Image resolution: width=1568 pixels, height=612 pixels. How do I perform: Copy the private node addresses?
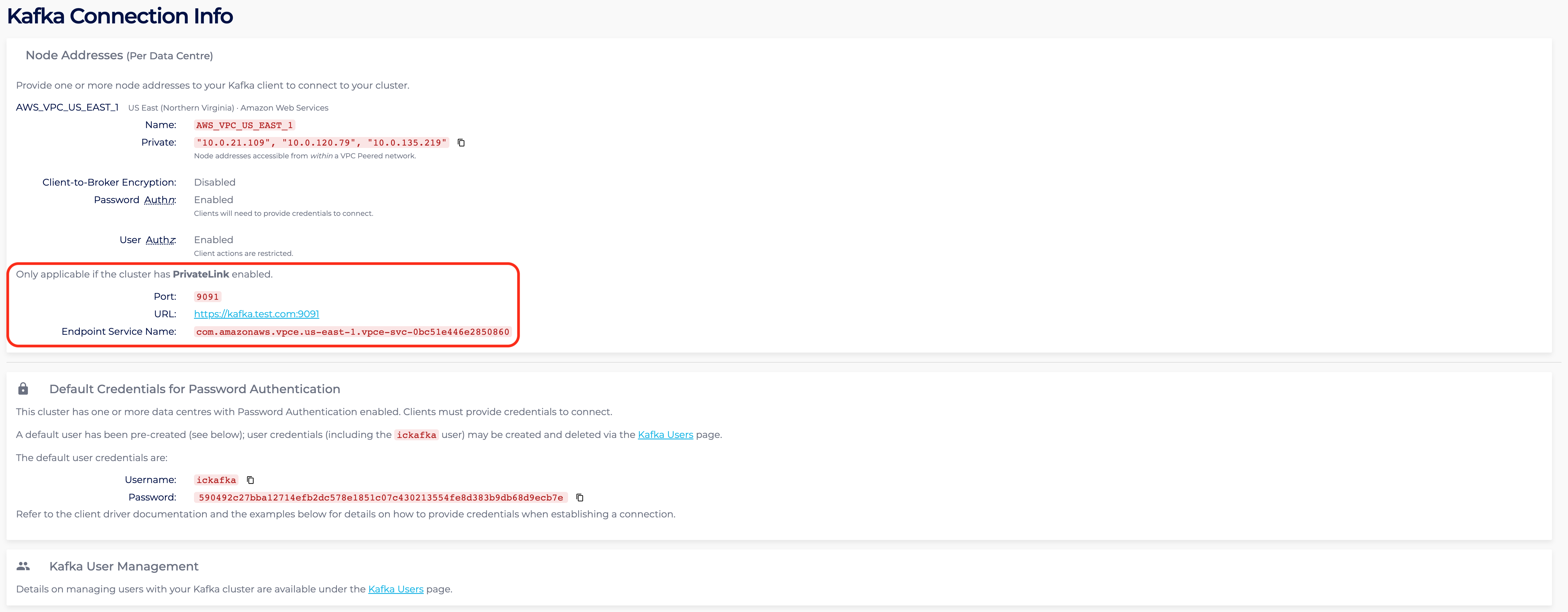coord(461,143)
